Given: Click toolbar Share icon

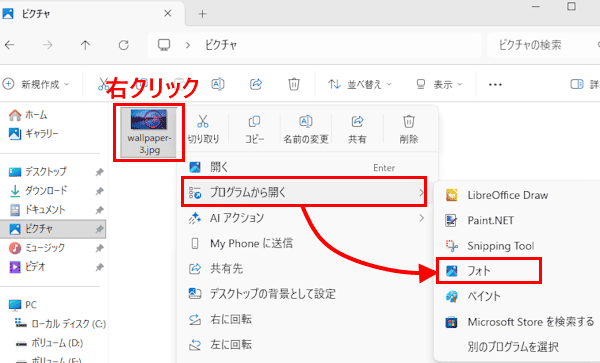Looking at the screenshot, I should click(256, 84).
